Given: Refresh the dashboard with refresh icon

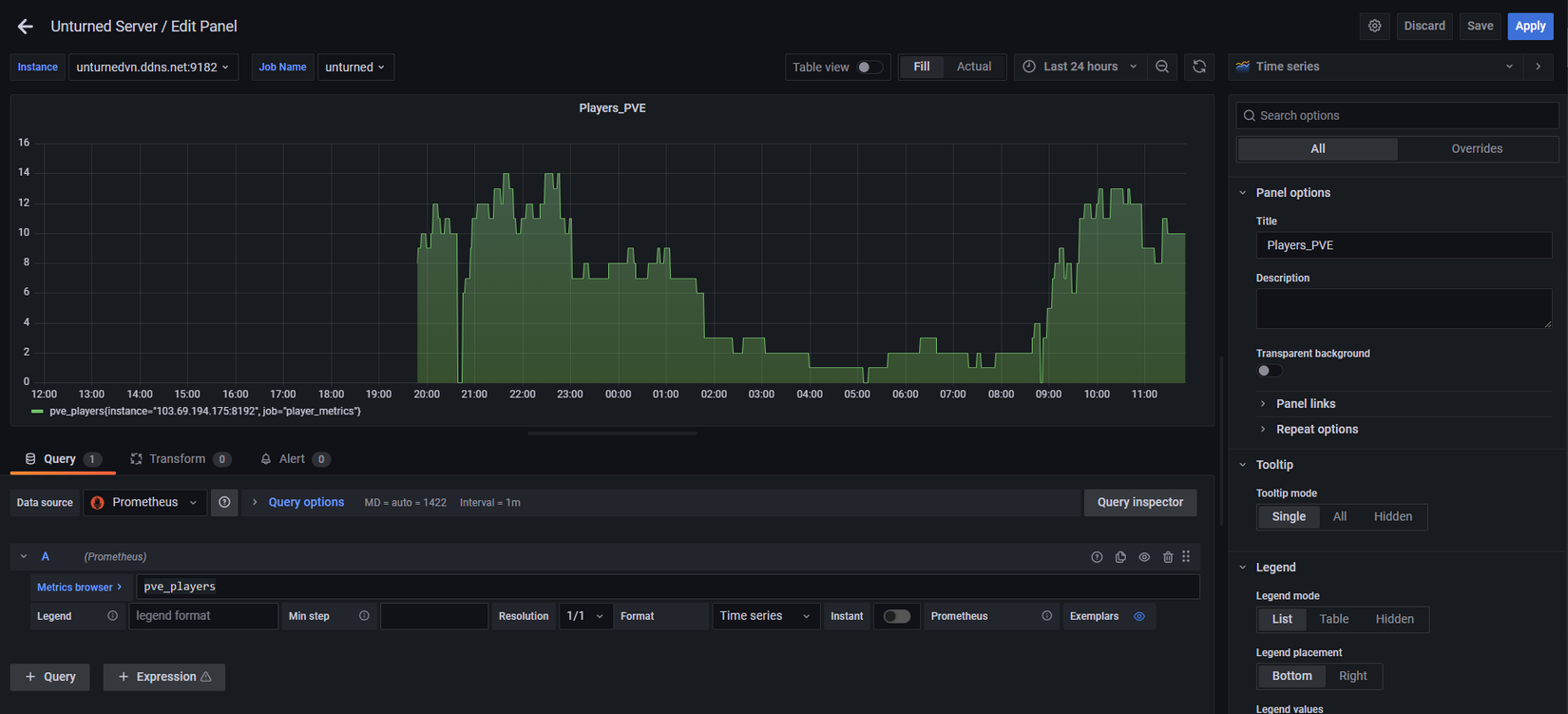Looking at the screenshot, I should point(1199,67).
